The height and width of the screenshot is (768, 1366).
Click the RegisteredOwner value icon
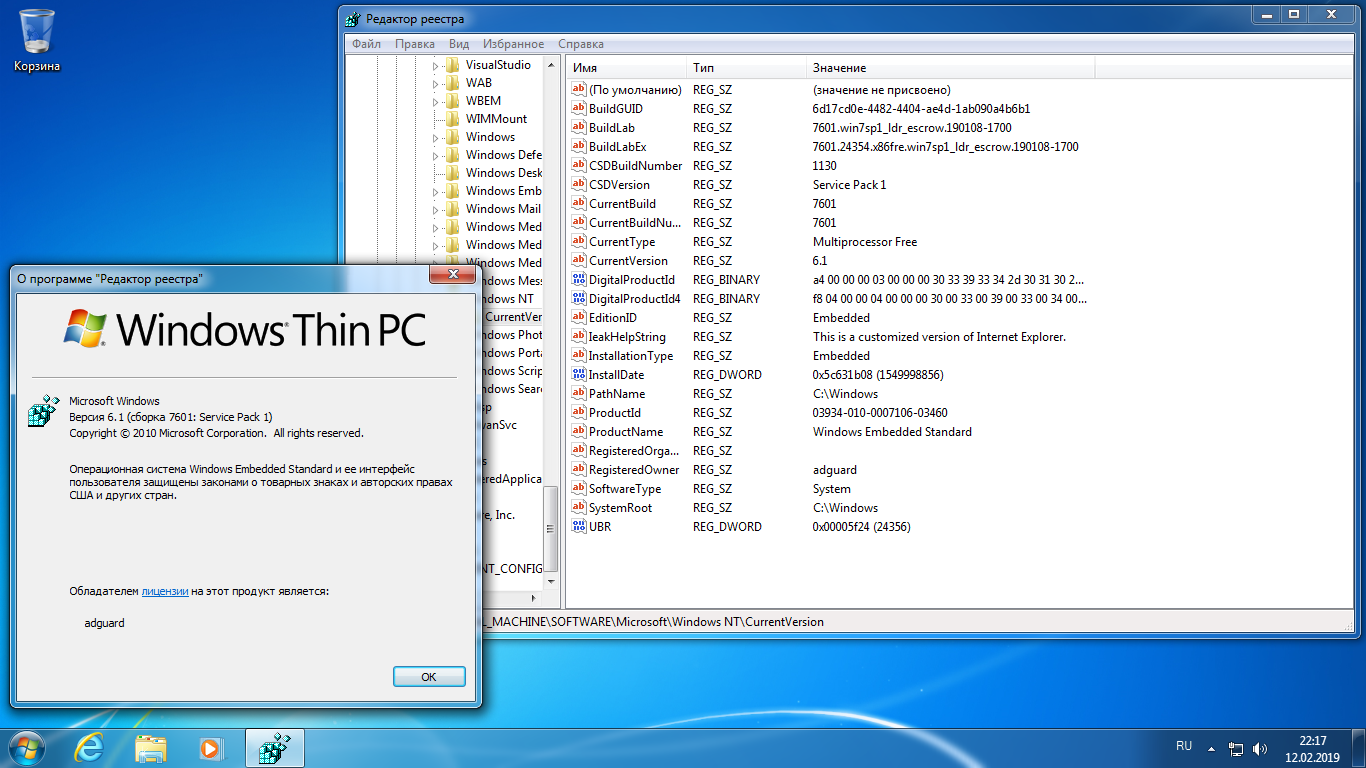pyautogui.click(x=578, y=469)
